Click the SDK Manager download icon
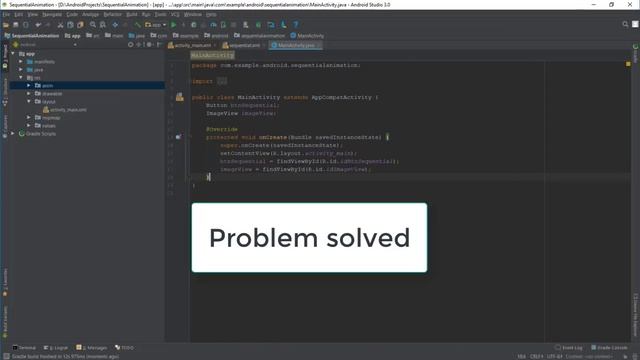This screenshot has width=640, height=360. pyautogui.click(x=284, y=25)
